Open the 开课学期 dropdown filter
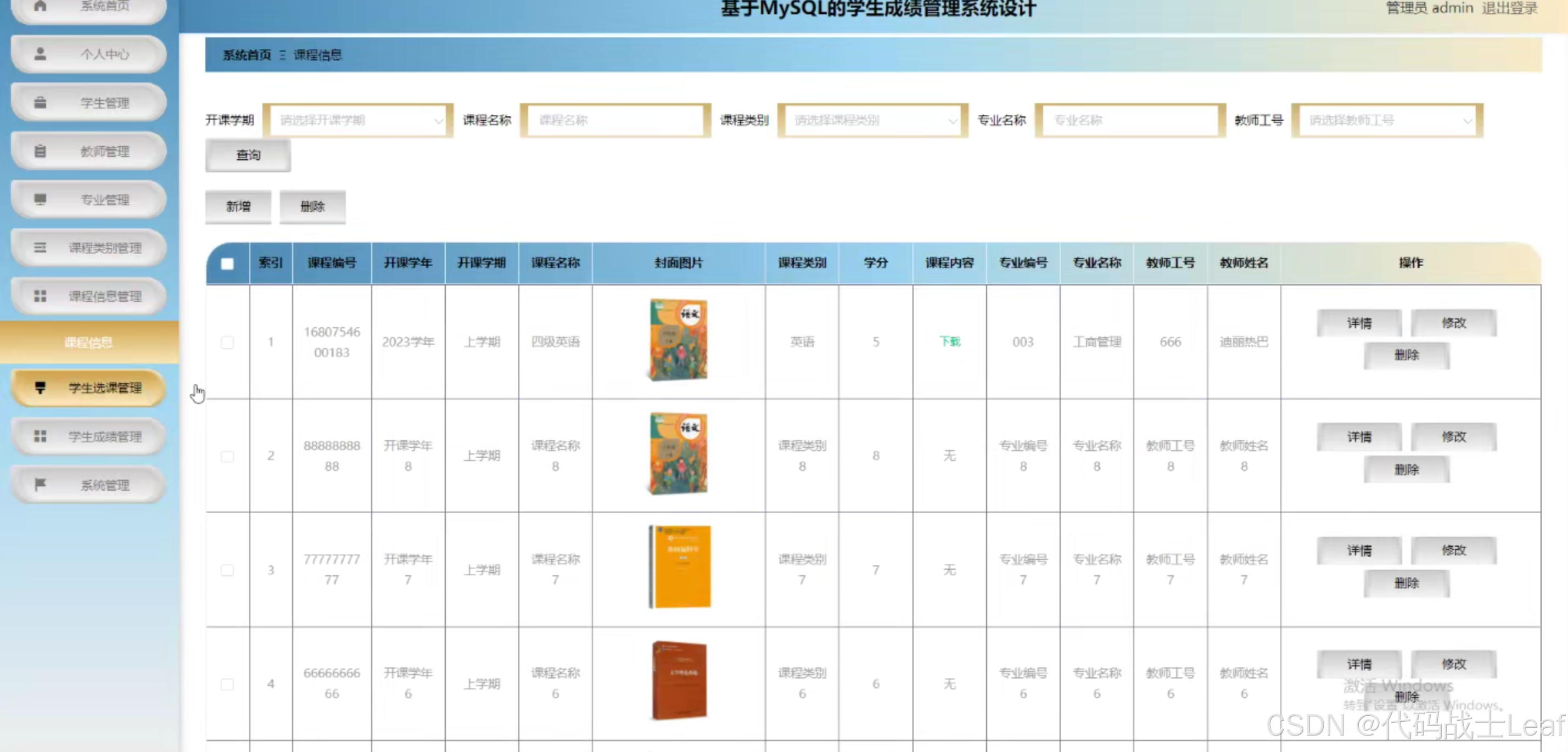This screenshot has width=1568, height=752. pyautogui.click(x=358, y=120)
